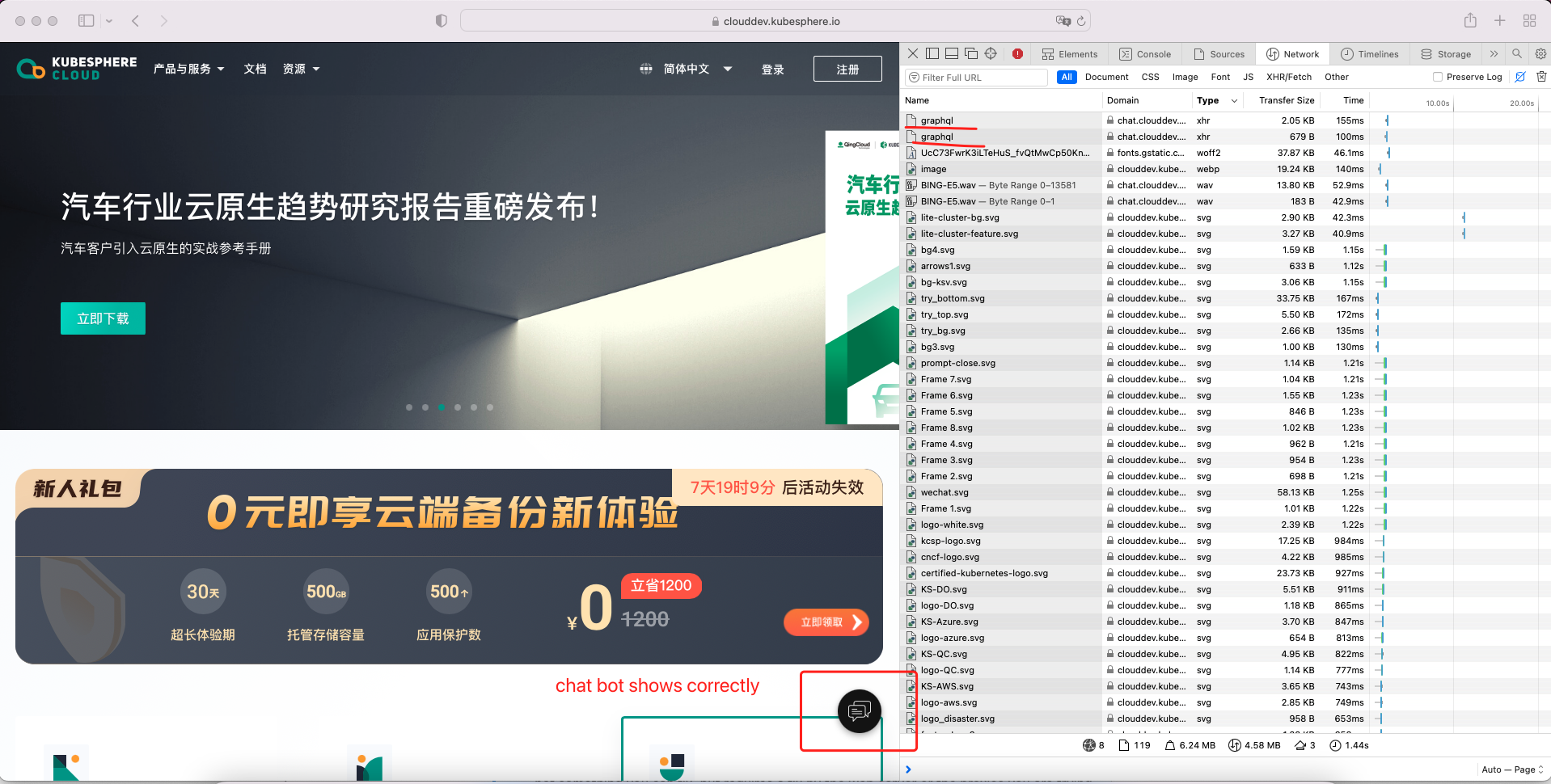The height and width of the screenshot is (784, 1551).
Task: Open the Storage panel
Action: point(1446,53)
